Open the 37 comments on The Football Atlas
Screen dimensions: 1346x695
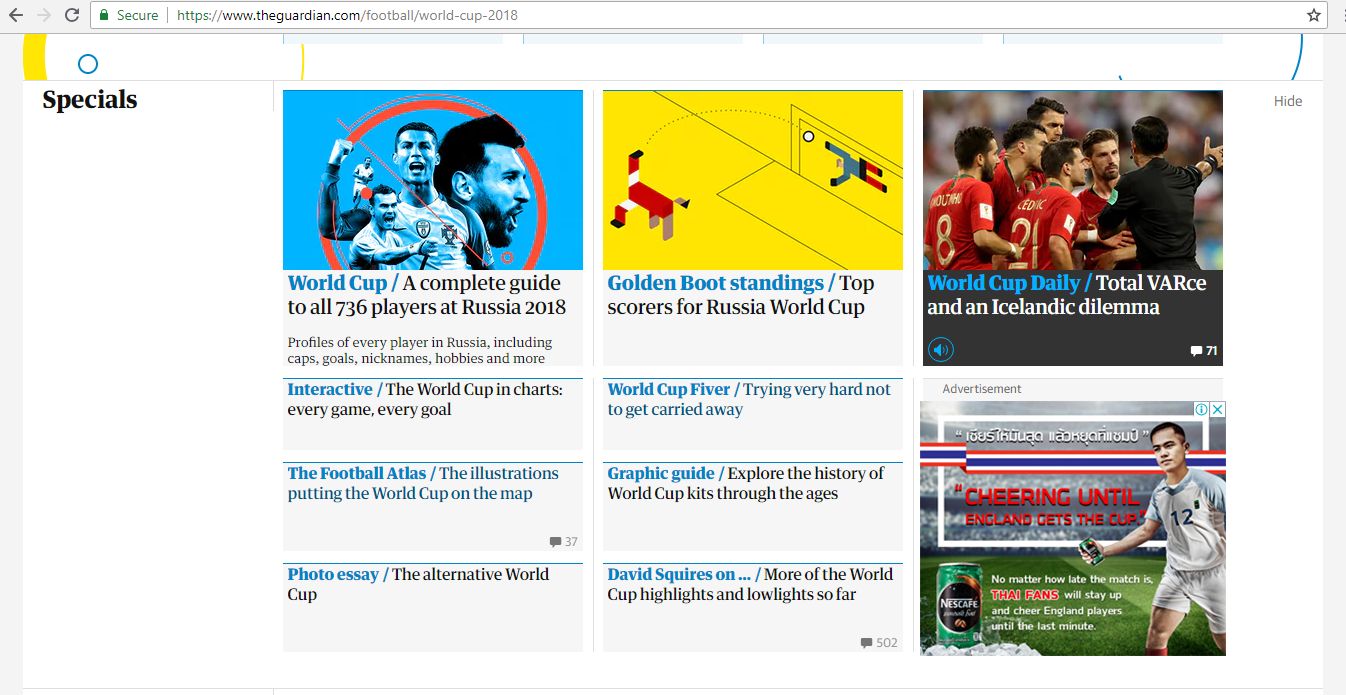(x=563, y=542)
